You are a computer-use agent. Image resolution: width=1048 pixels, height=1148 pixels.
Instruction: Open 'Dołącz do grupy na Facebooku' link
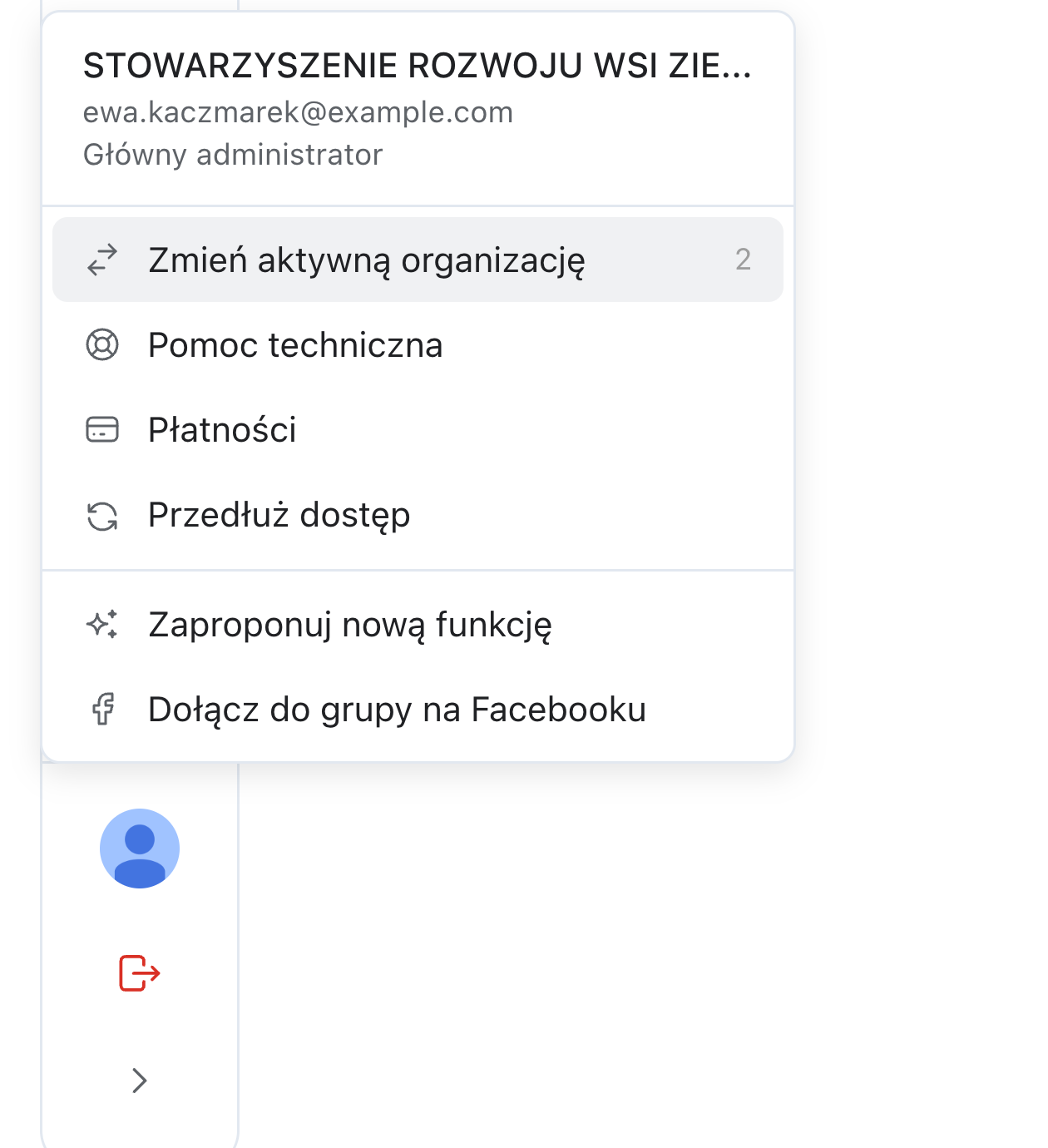pyautogui.click(x=418, y=710)
